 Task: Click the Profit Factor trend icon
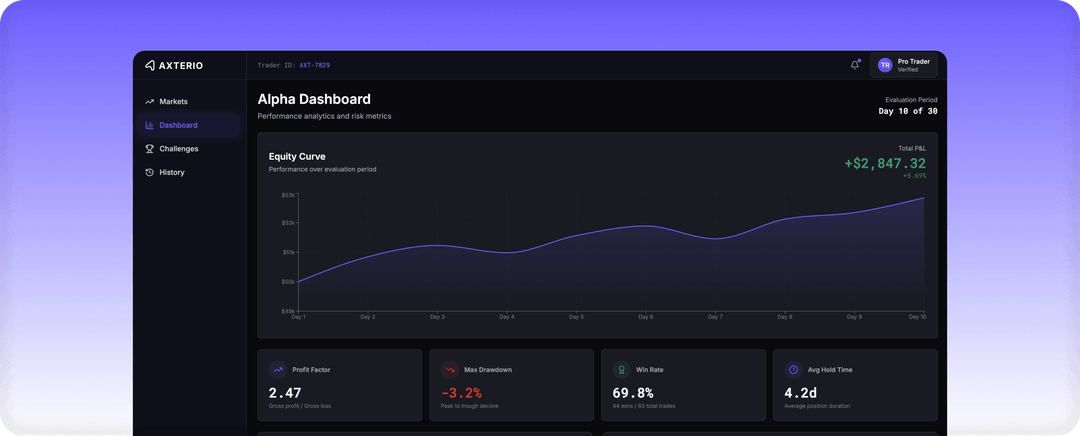click(278, 370)
